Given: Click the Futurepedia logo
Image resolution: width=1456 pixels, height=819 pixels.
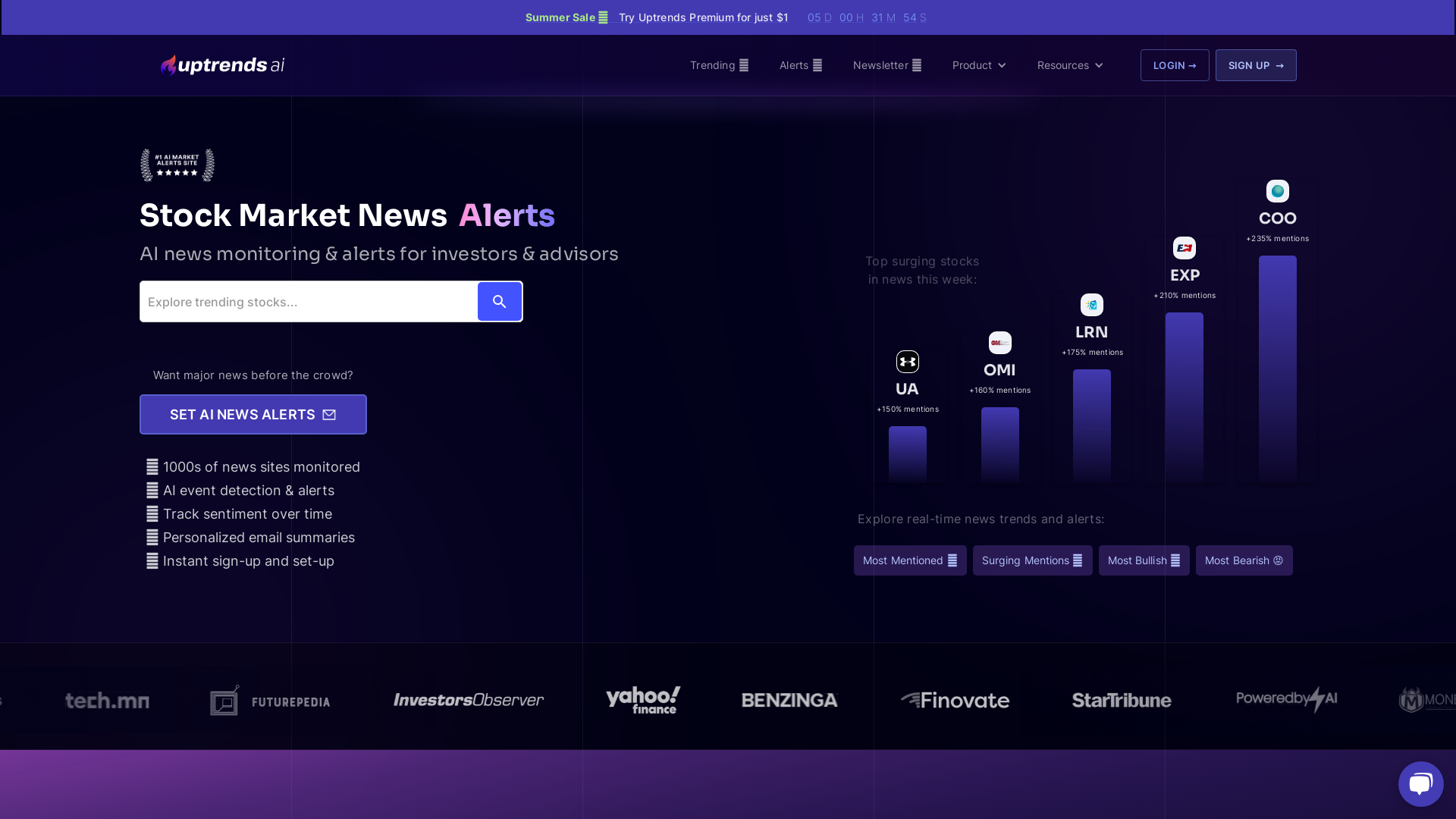Looking at the screenshot, I should pos(270,700).
